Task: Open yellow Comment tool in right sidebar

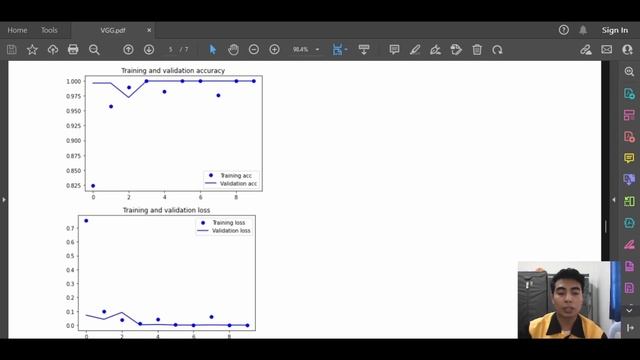Action: 629,158
